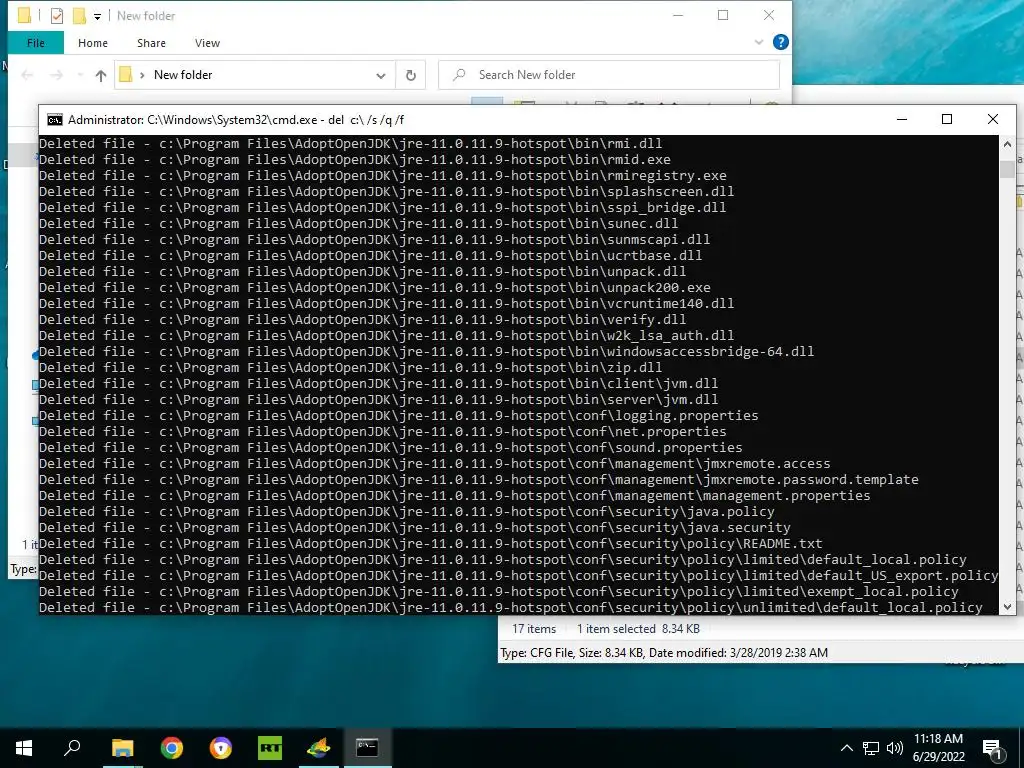Open Customize Quick Access Toolbar dropdown
This screenshot has width=1024, height=768.
pos(97,16)
